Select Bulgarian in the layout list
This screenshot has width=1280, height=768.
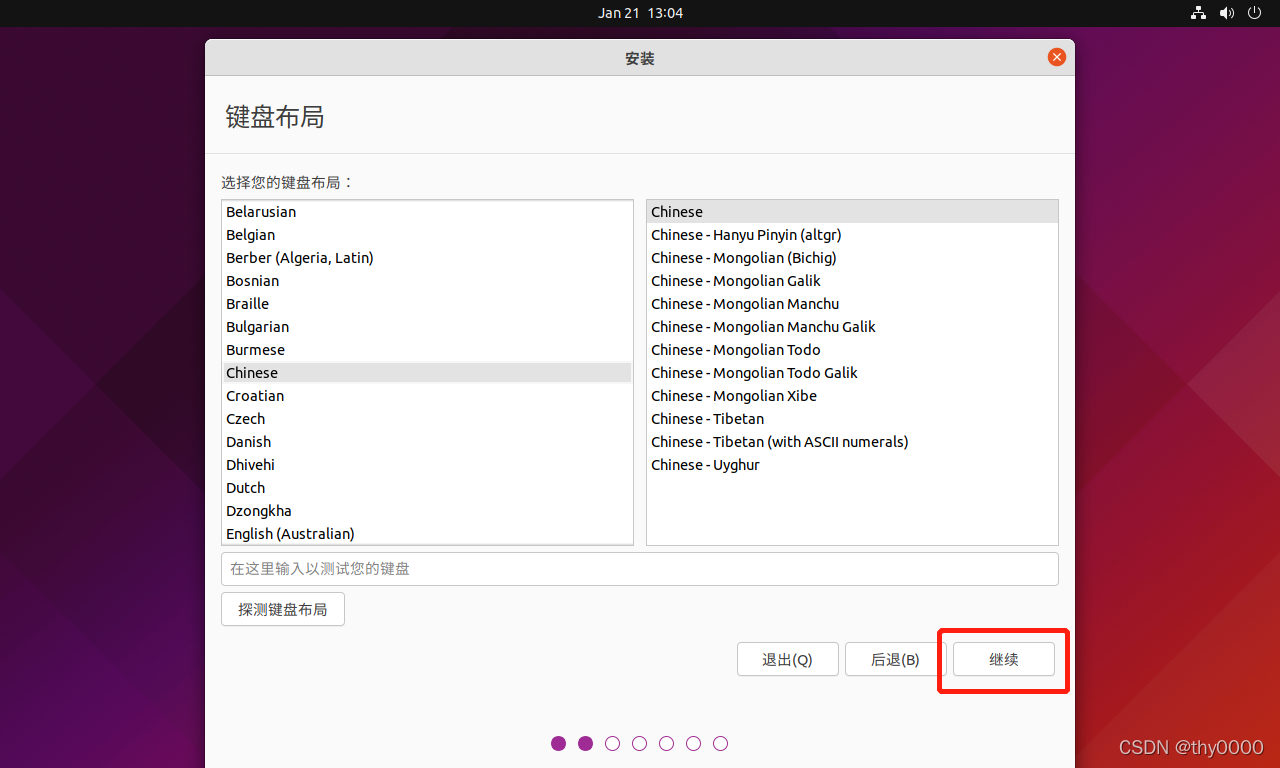pos(428,327)
